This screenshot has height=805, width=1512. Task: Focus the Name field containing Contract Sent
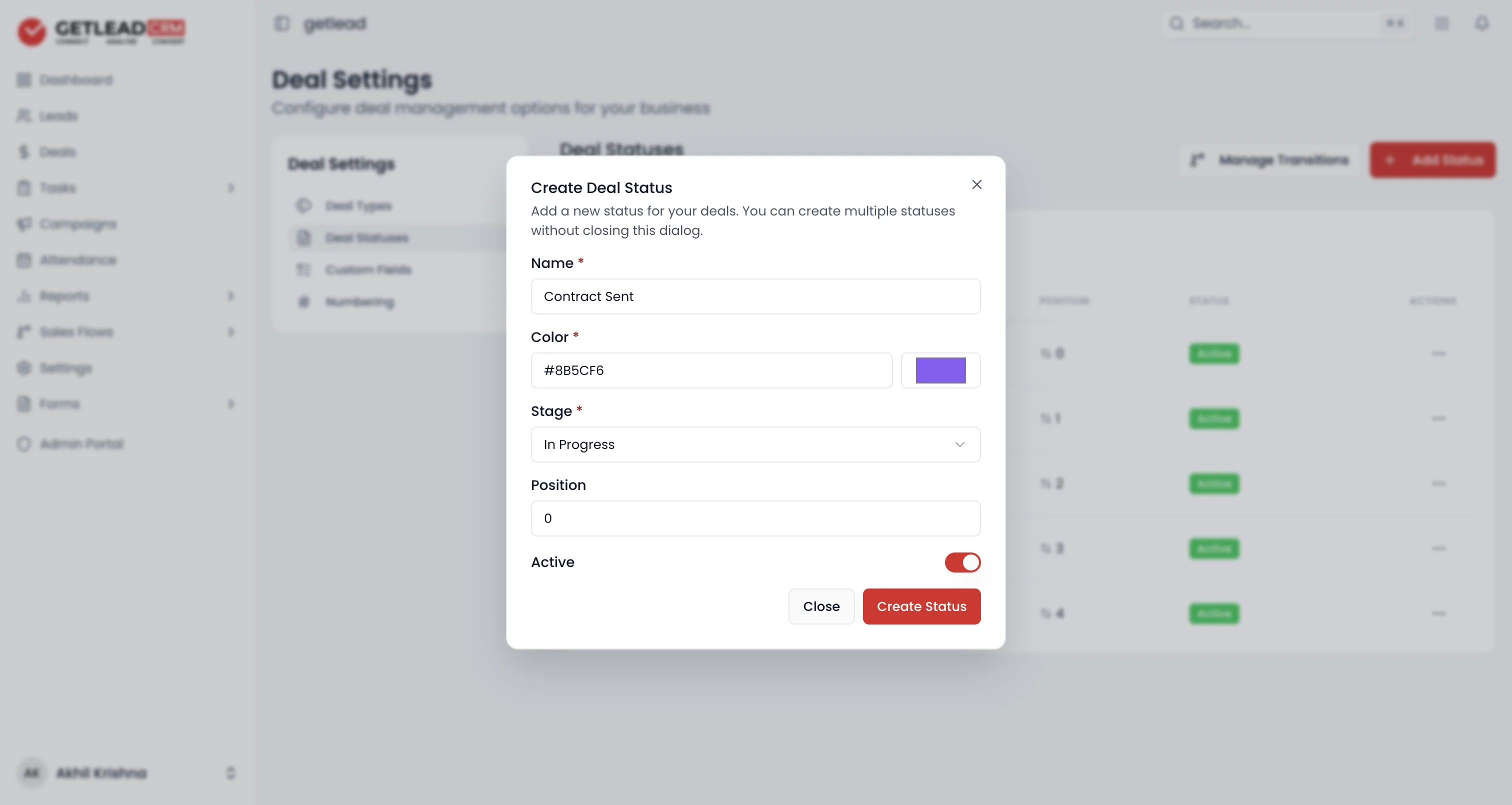tap(755, 296)
